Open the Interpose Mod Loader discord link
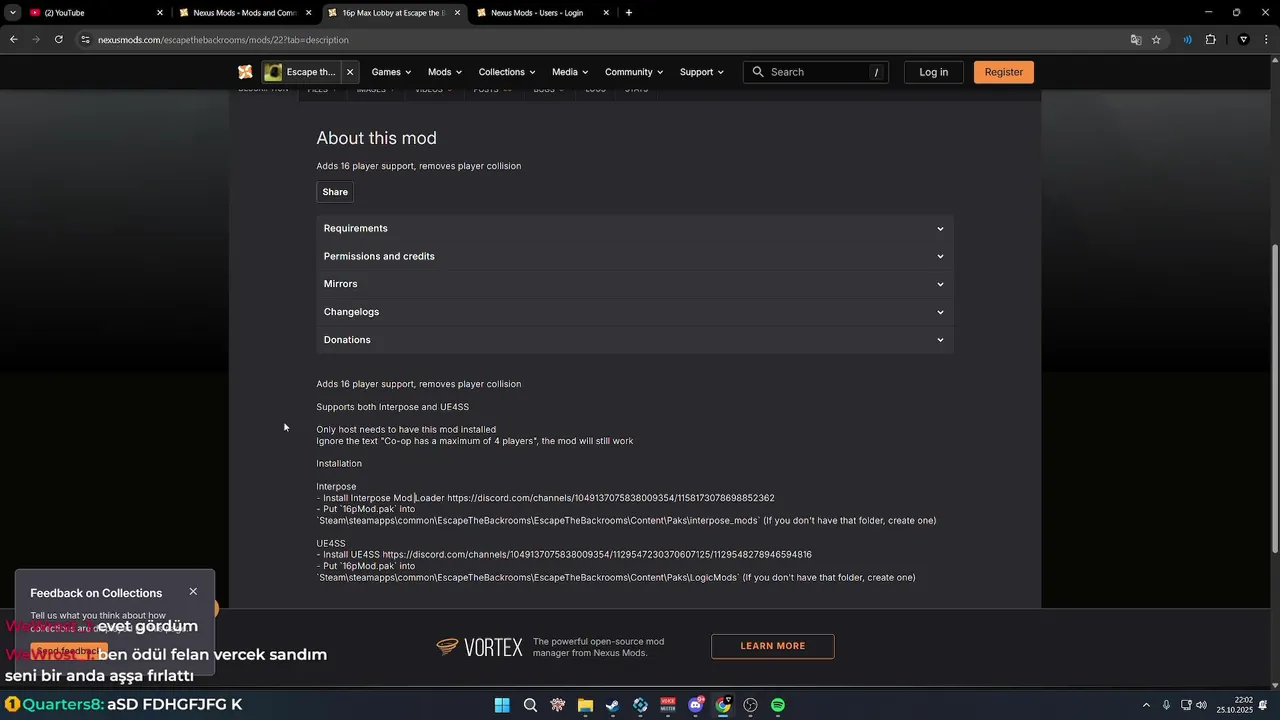The width and height of the screenshot is (1280, 720). 610,498
